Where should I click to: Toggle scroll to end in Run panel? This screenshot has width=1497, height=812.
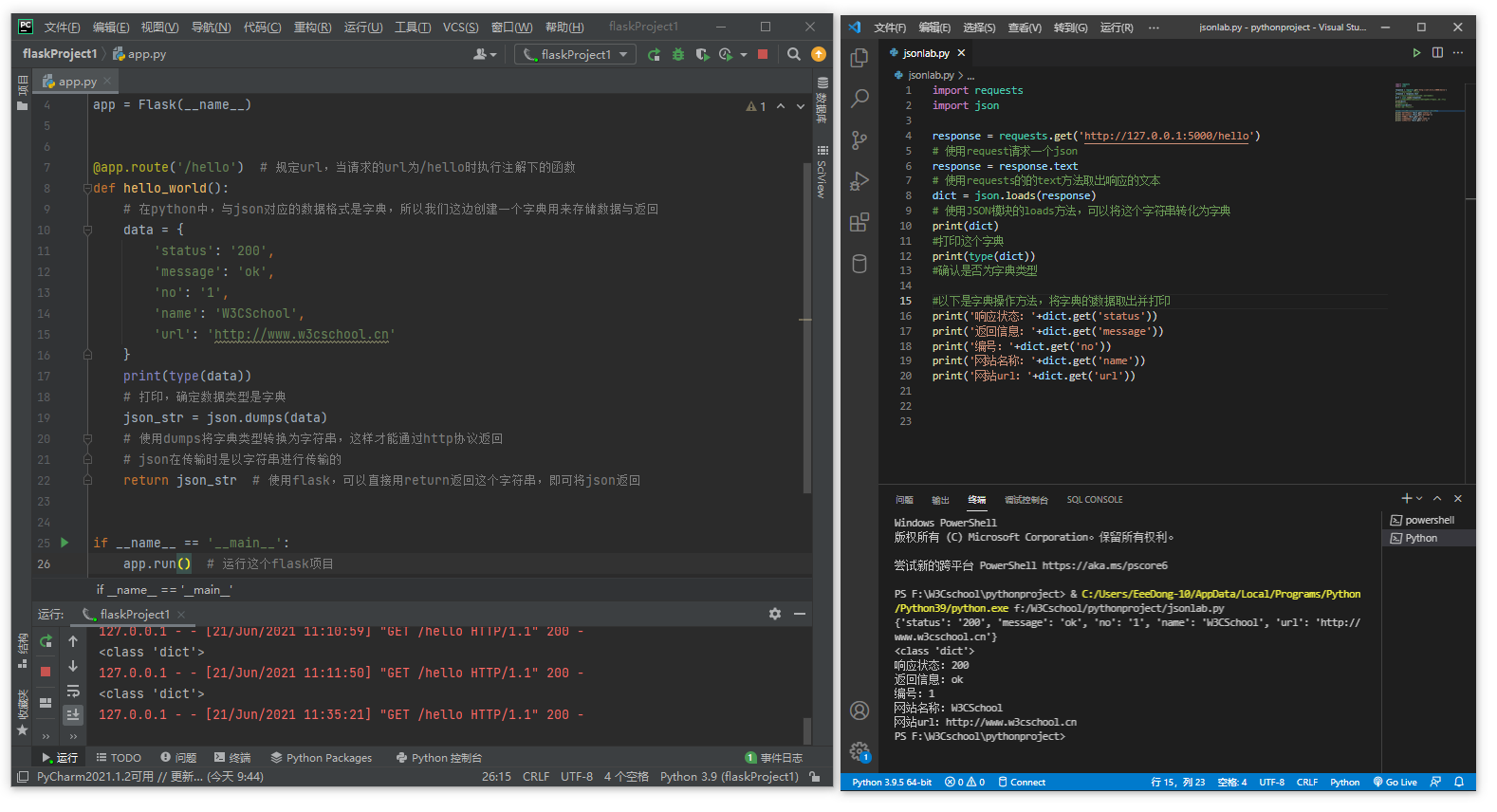(x=73, y=714)
